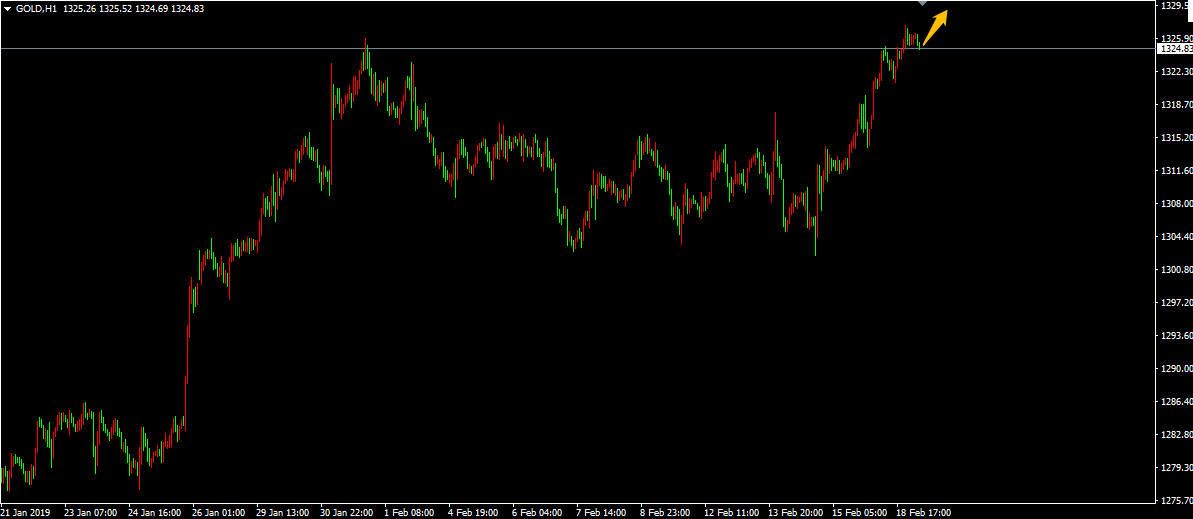Click the 12 Feb 11:00 time label
1193x519 pixels.
click(x=731, y=513)
